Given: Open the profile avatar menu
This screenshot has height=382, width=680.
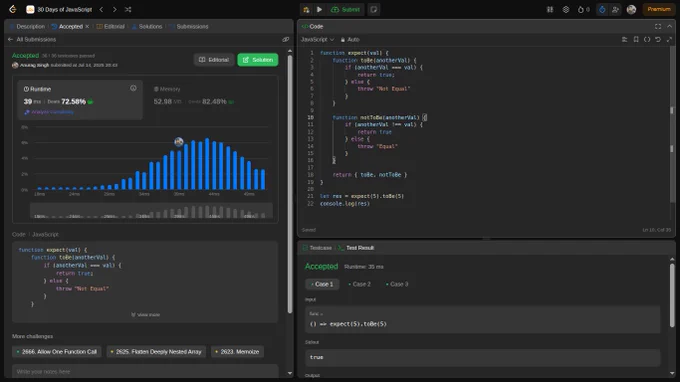Looking at the screenshot, I should [x=631, y=10].
